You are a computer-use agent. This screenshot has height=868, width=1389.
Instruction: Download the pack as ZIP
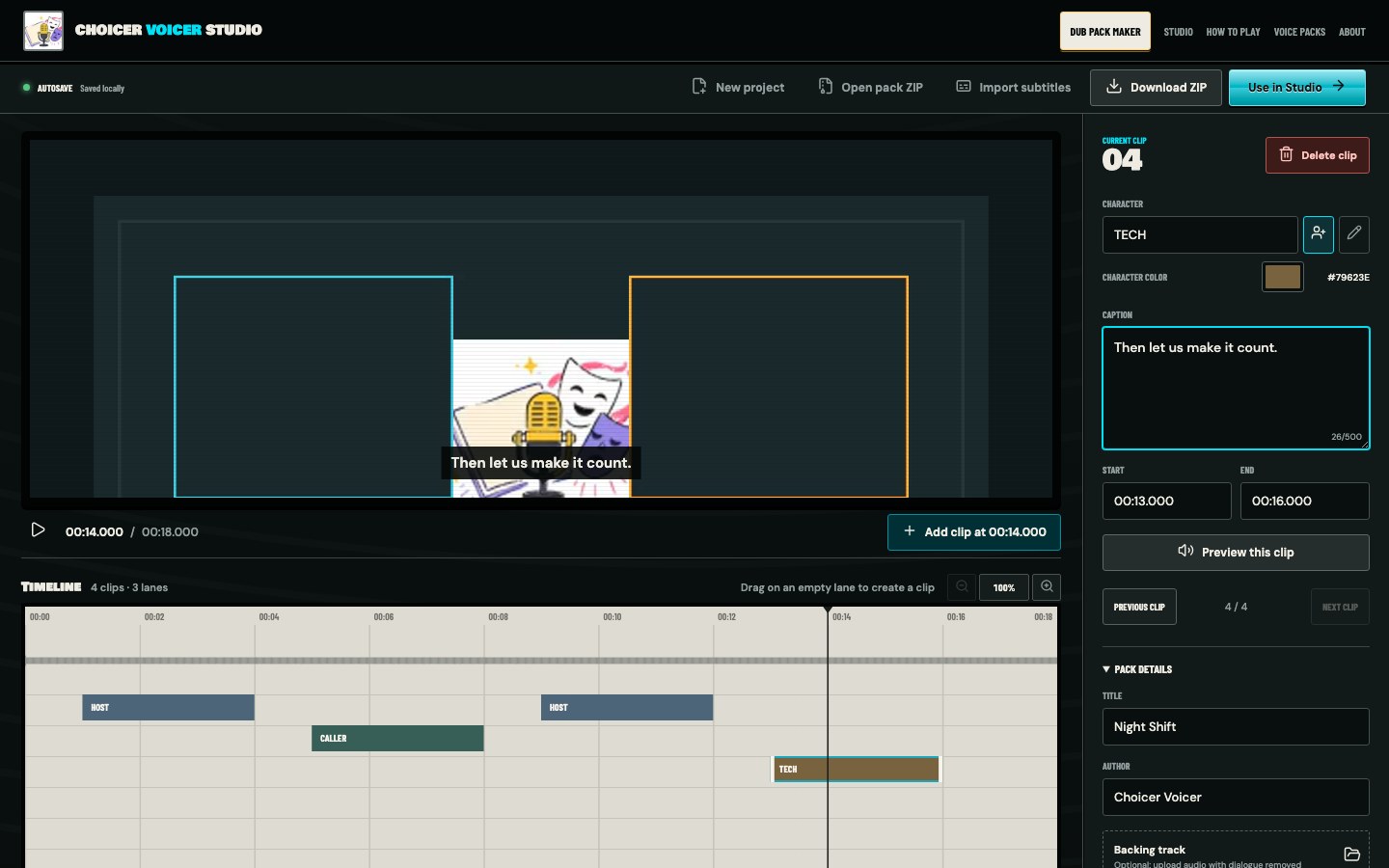(1156, 87)
